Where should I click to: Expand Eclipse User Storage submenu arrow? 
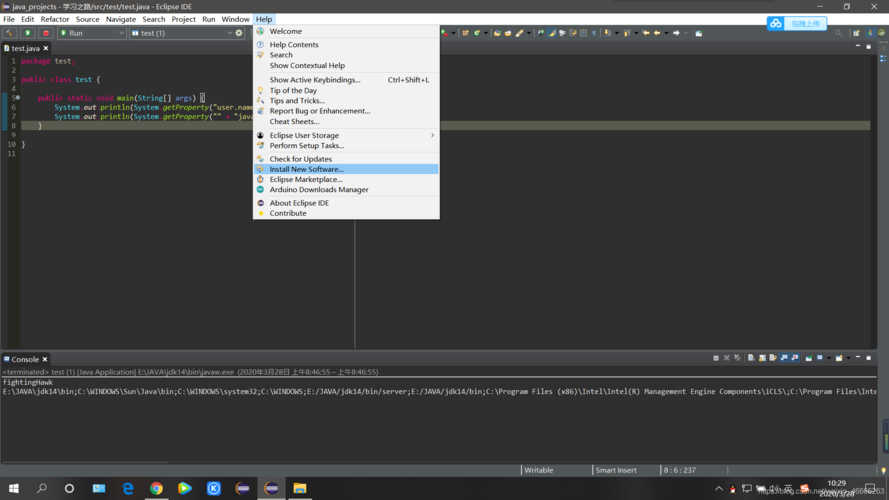(x=432, y=135)
